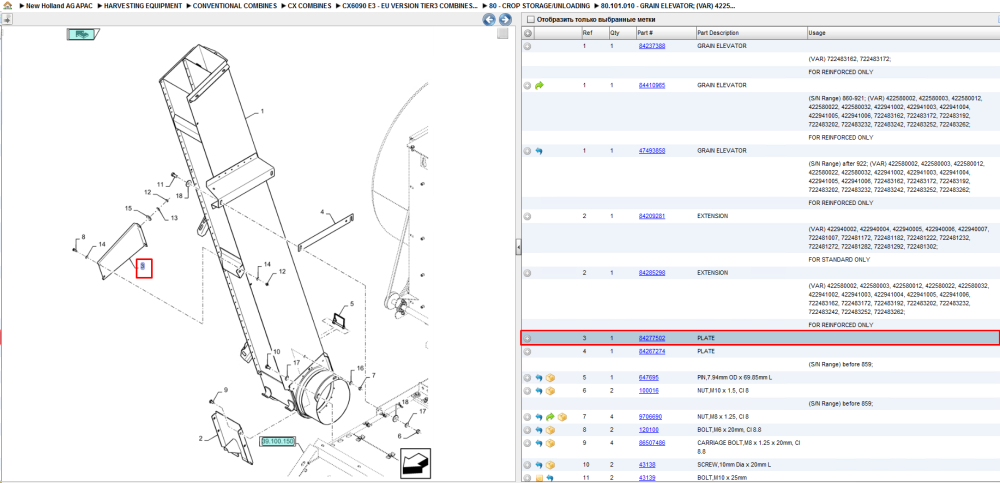Image resolution: width=1000 pixels, height=483 pixels.
Task: Click the blue arrow icon in row 43139
Action: point(550,478)
